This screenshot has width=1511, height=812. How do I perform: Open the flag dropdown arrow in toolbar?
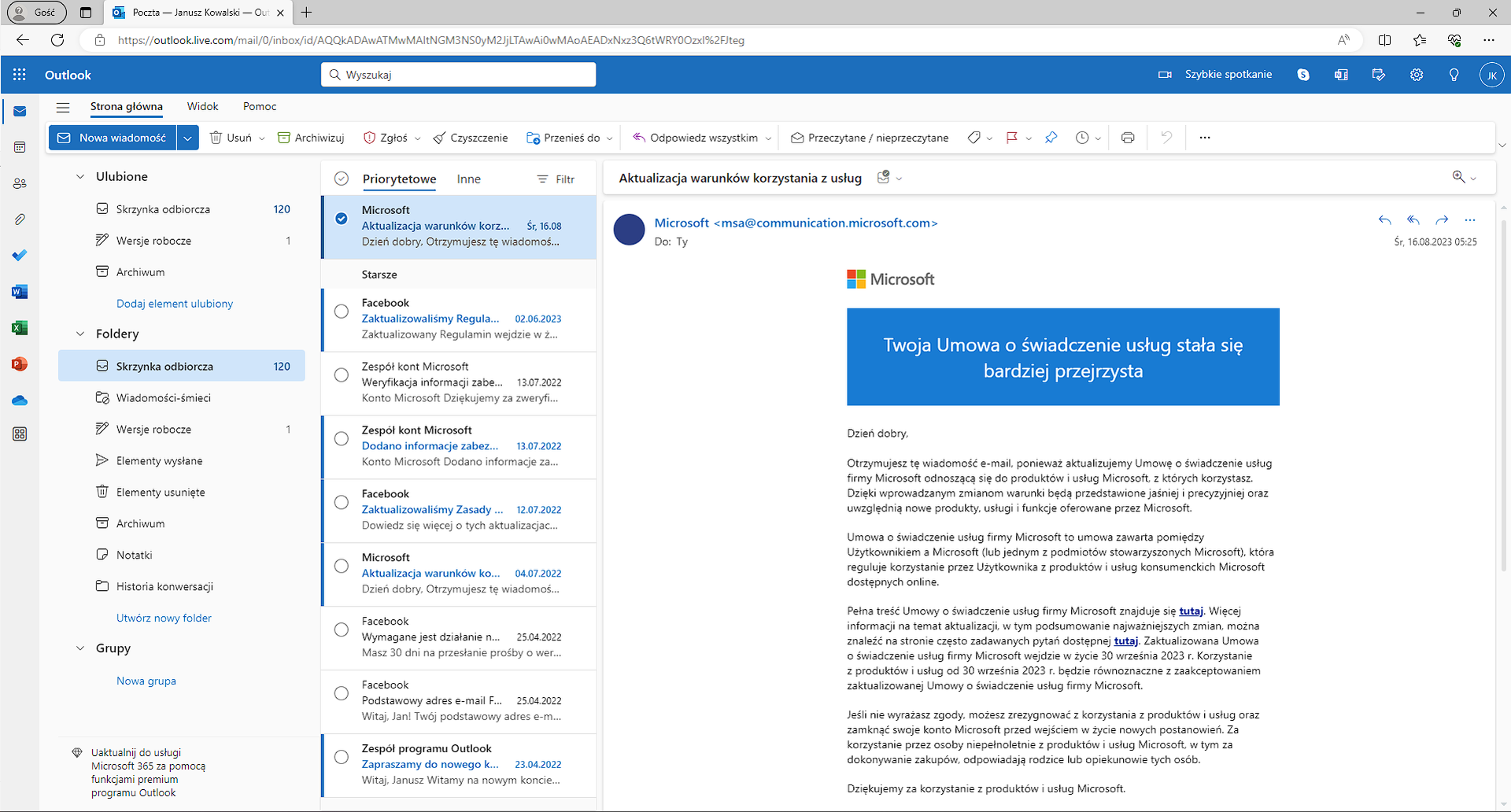coord(1029,138)
